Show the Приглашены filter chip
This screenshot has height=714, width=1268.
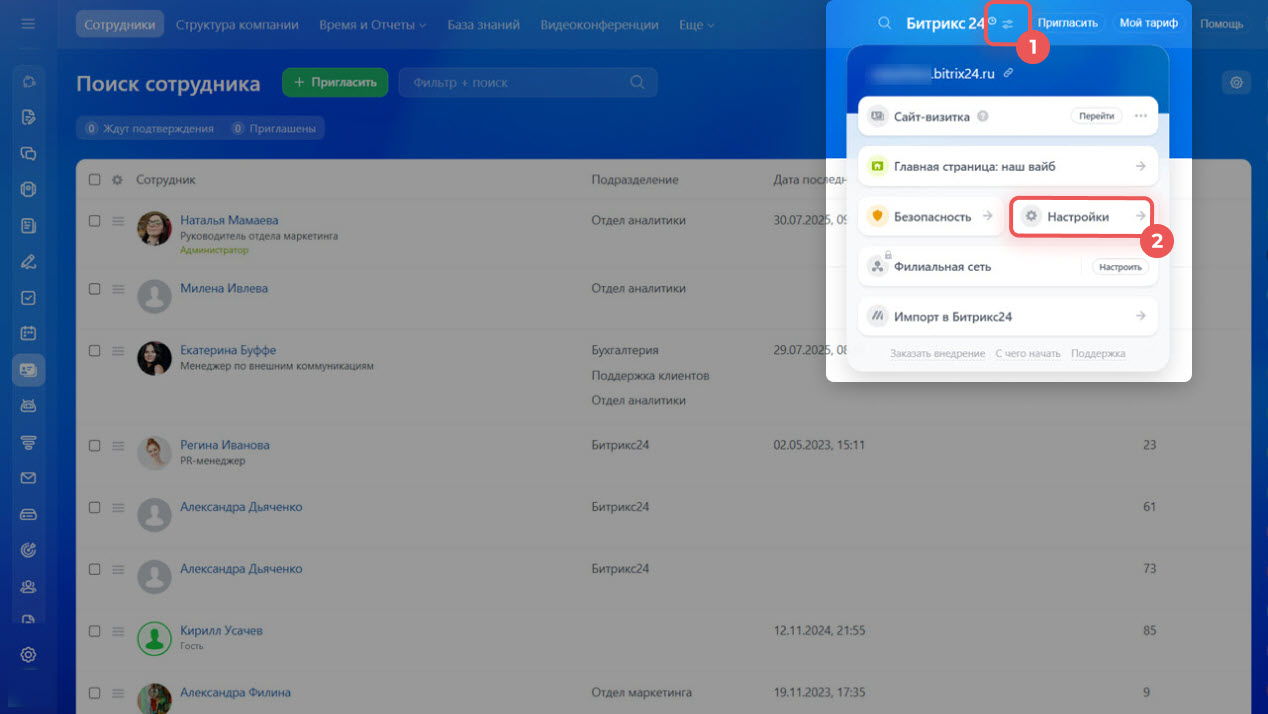273,128
